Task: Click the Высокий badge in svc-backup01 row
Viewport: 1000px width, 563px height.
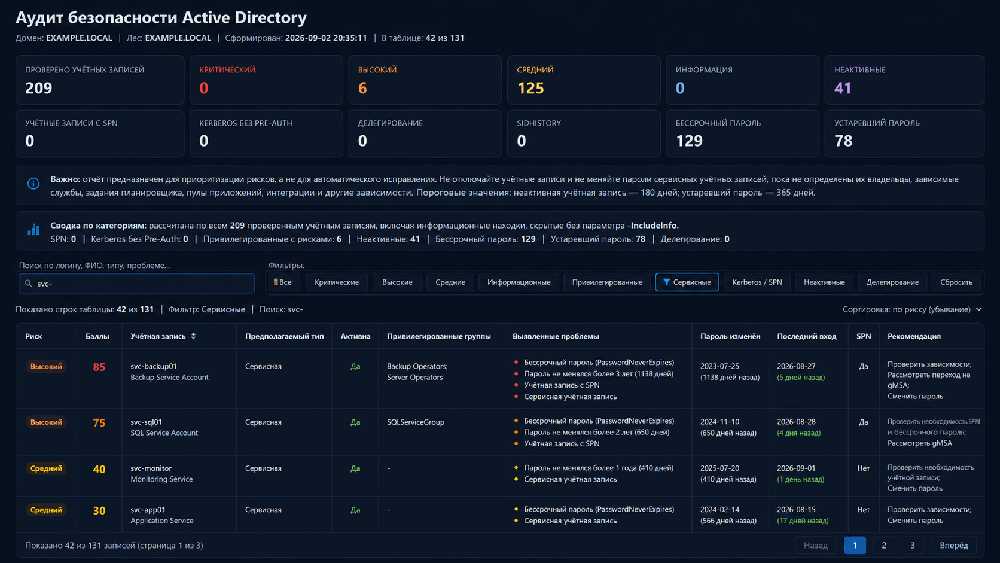Action: pos(46,367)
